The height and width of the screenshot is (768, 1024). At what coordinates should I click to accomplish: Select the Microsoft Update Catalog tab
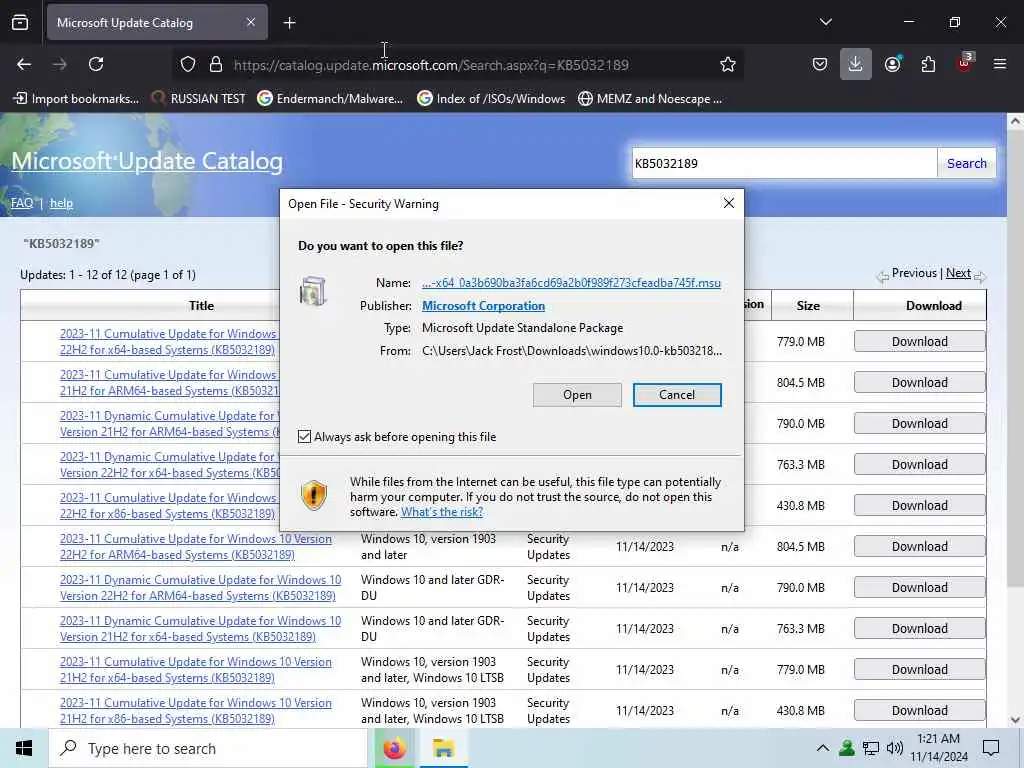click(x=157, y=23)
